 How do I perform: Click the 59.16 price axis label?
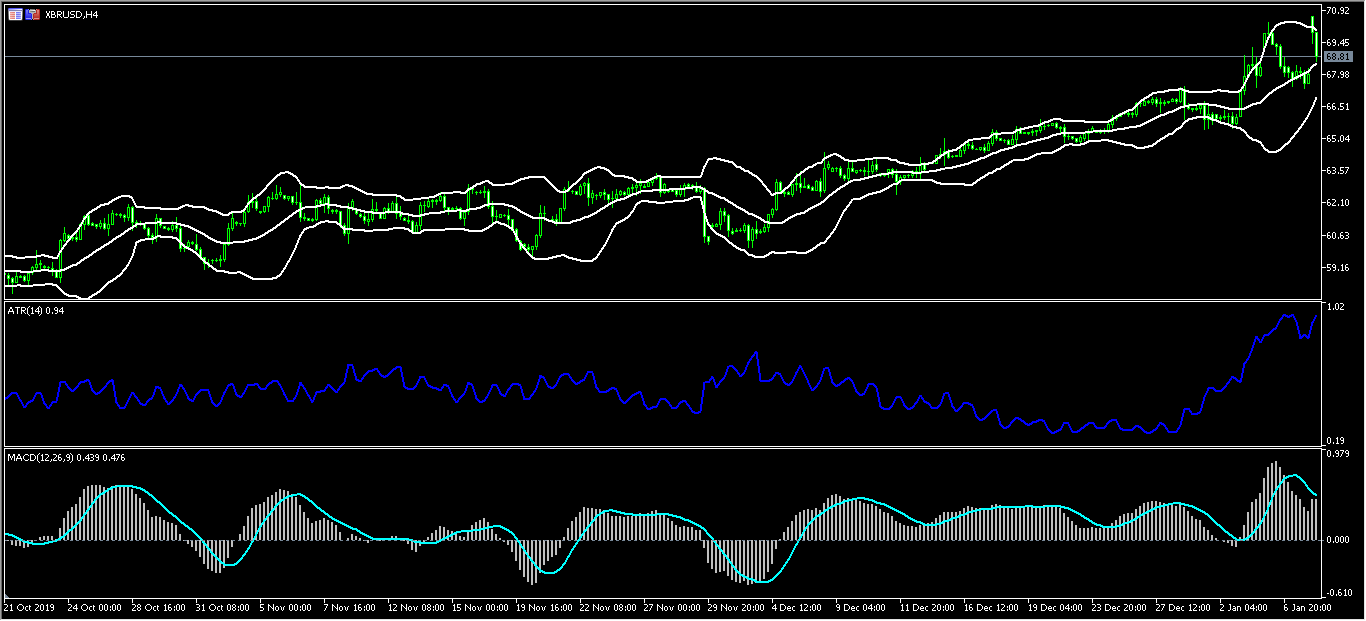tap(1338, 268)
